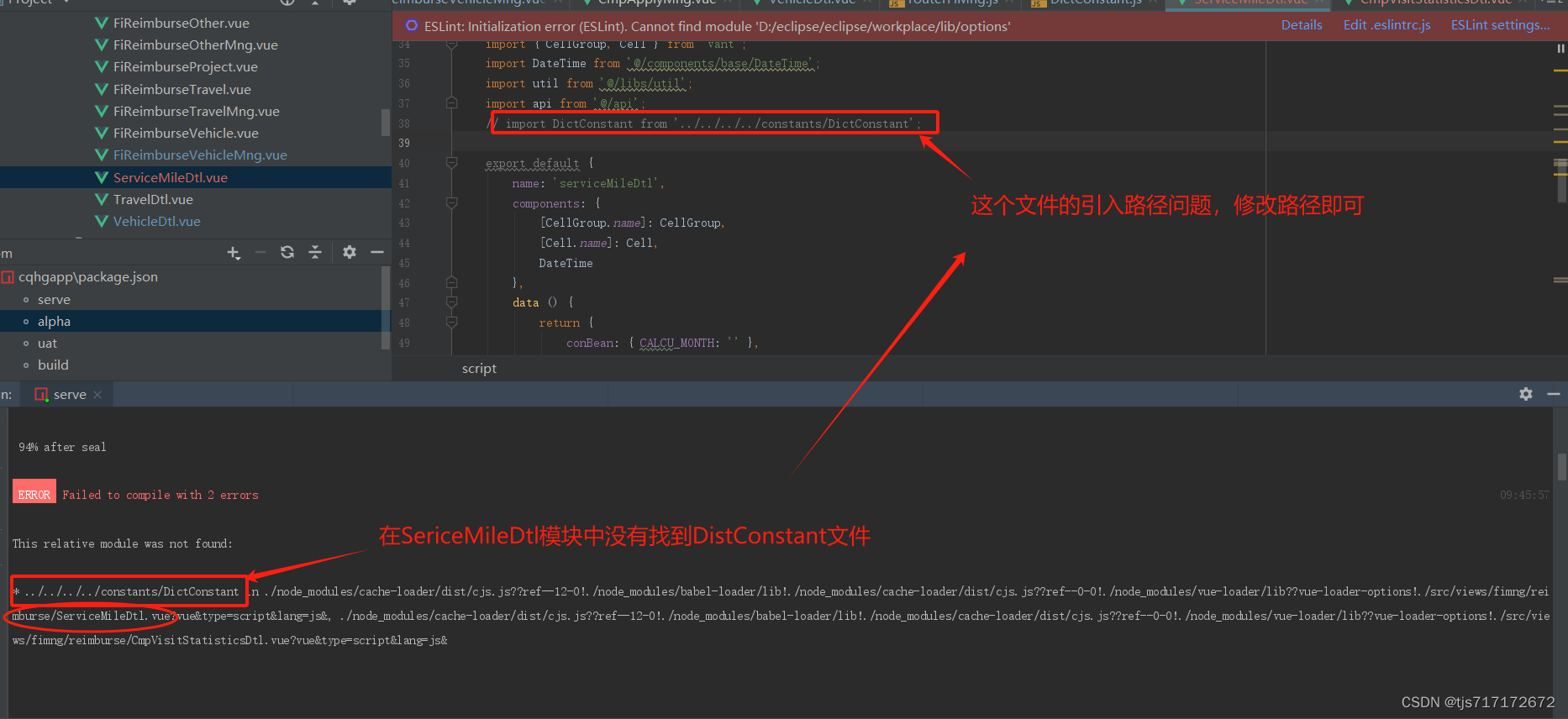Click the Vue icon beside ServiceMileDtl.vue
1568x719 pixels.
point(102,177)
